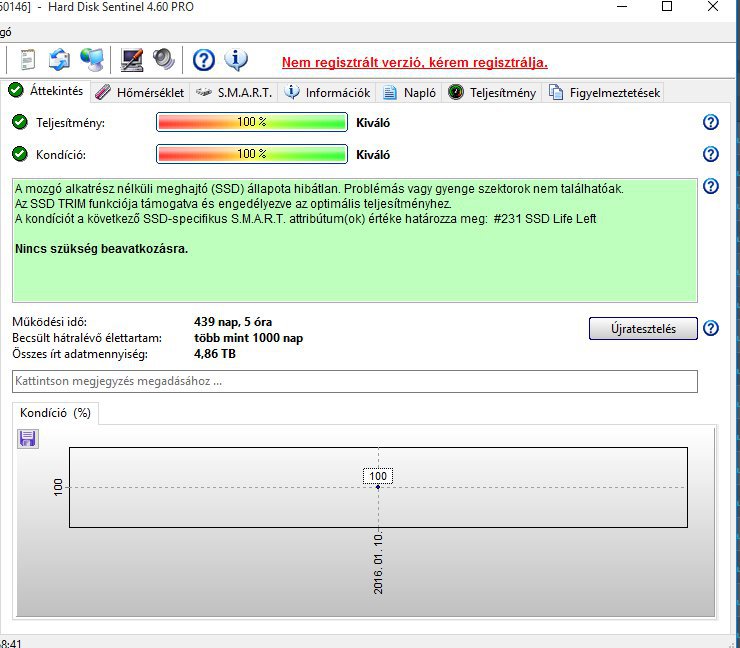Click the green check icon beside Kondíció
Image resolution: width=740 pixels, height=648 pixels.
point(20,154)
